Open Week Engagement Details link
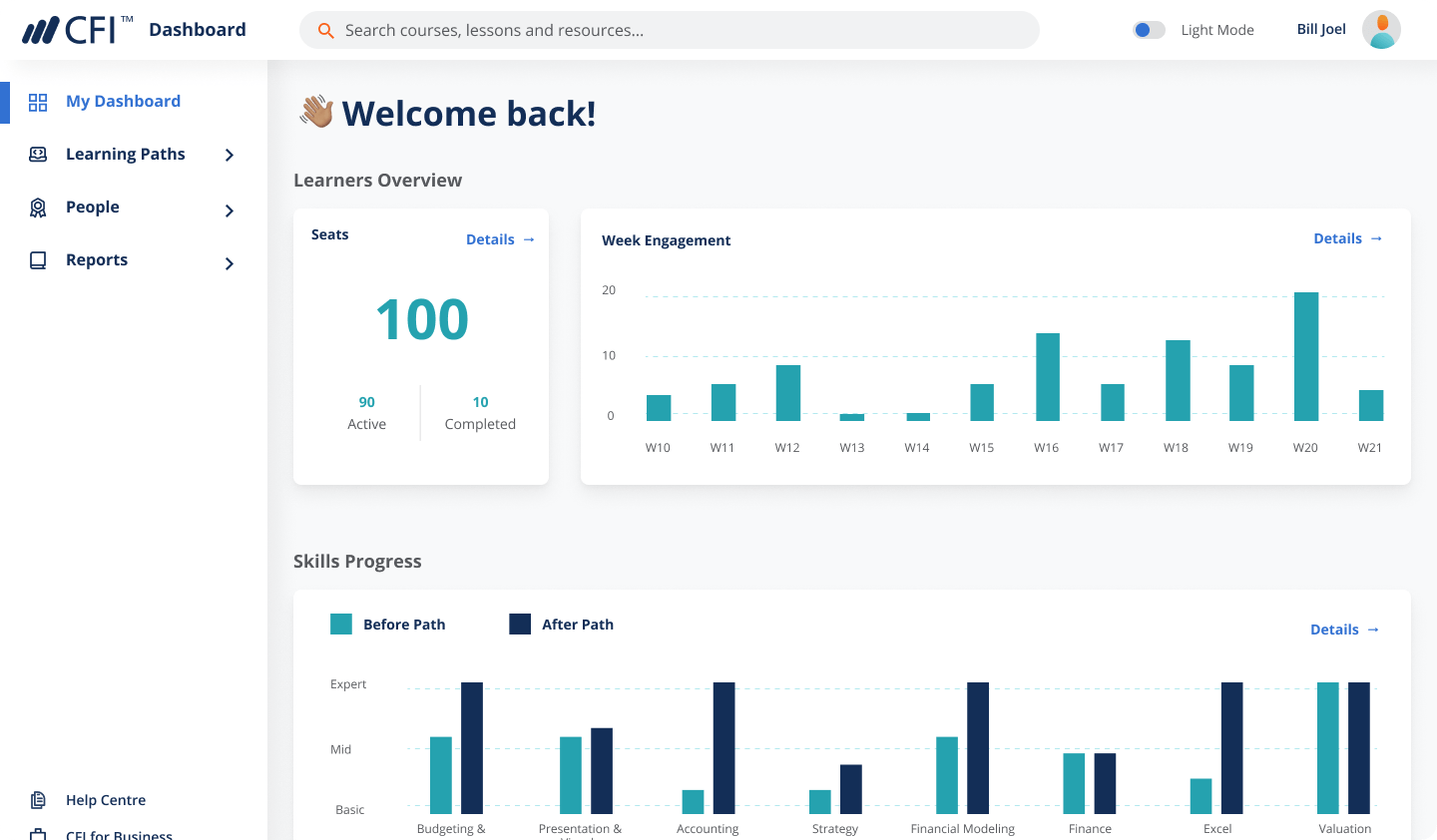Screen dimensions: 1437x840 pos(1347,238)
